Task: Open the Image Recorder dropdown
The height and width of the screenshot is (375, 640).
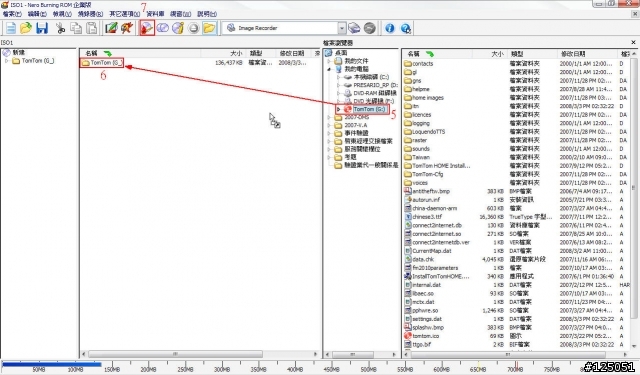Action: pyautogui.click(x=342, y=28)
